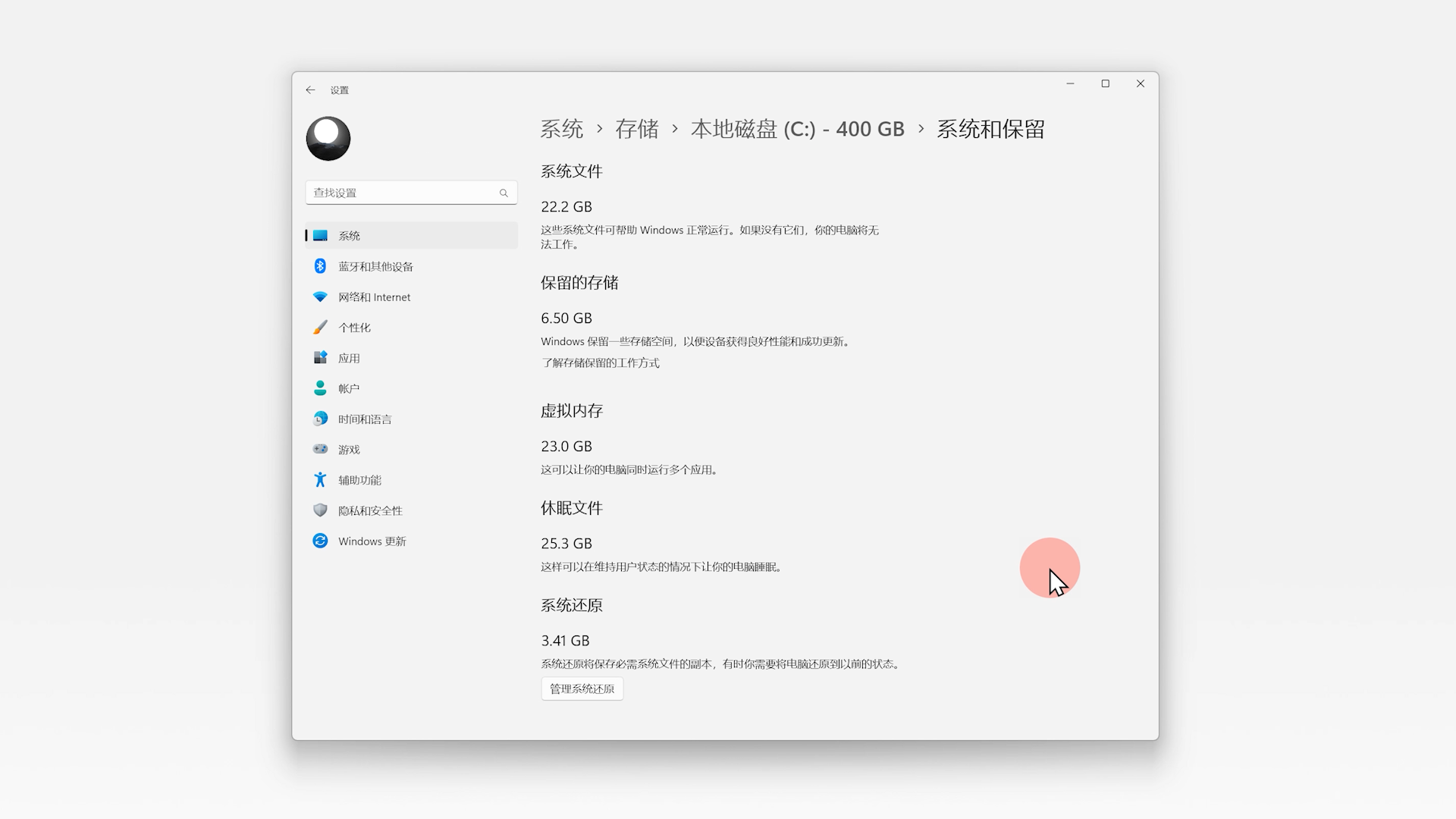The height and width of the screenshot is (819, 1456).
Task: Open Windows 更新 section
Action: [372, 541]
